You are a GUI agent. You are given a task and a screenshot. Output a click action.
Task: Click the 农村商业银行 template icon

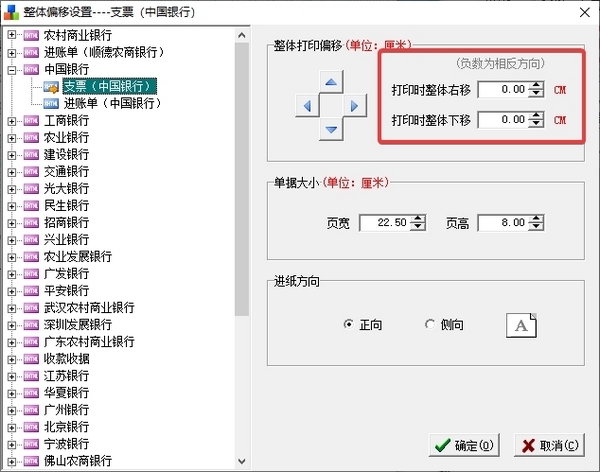coord(31,36)
